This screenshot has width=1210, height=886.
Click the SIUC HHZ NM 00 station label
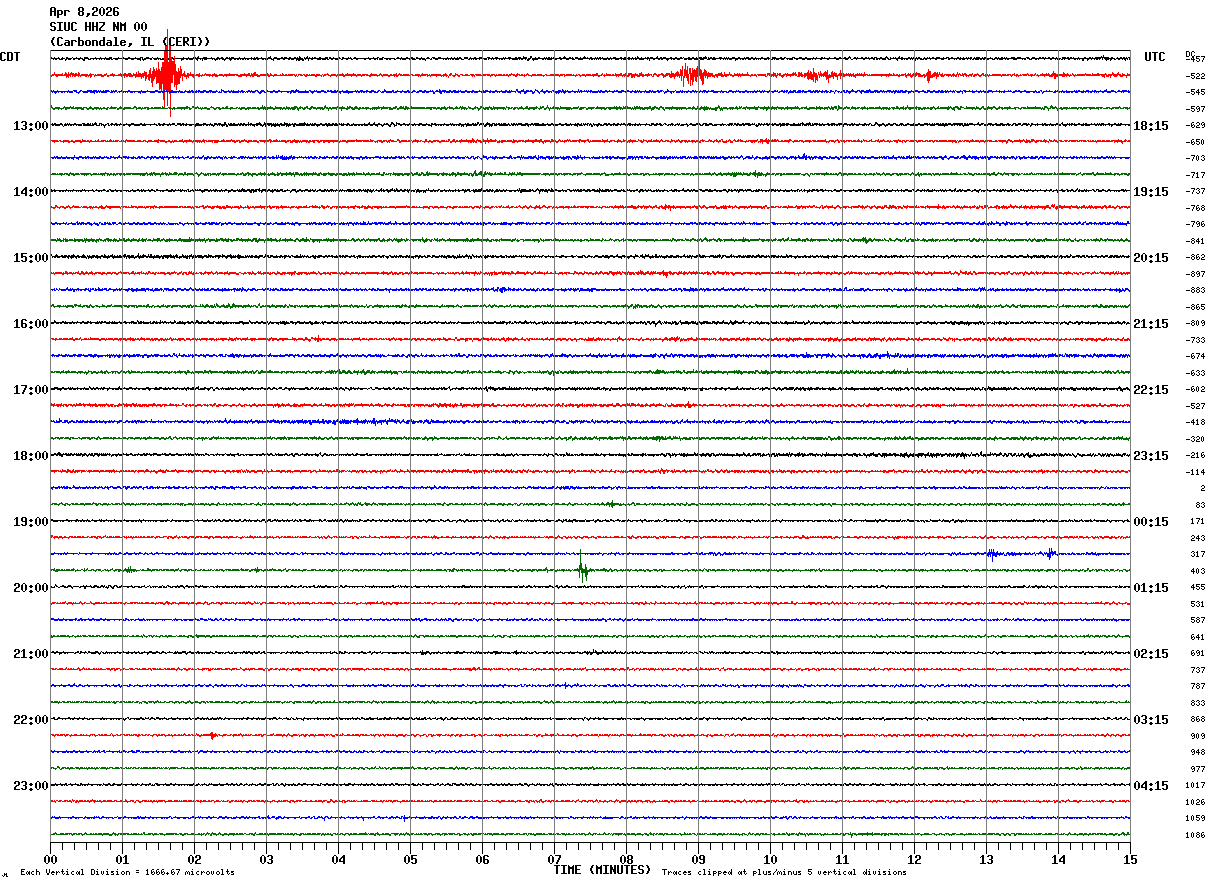tap(98, 27)
